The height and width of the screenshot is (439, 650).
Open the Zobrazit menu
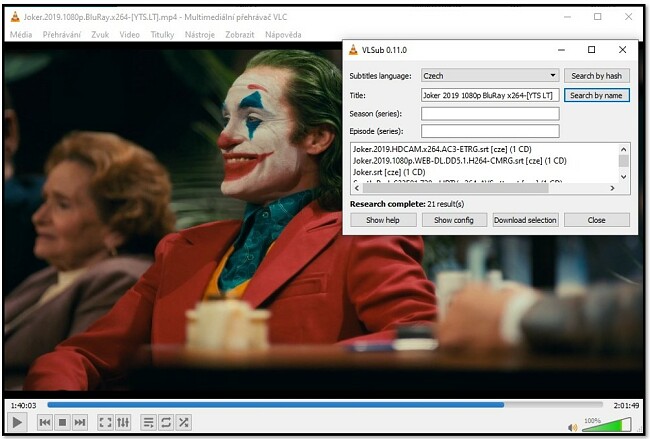(x=240, y=35)
